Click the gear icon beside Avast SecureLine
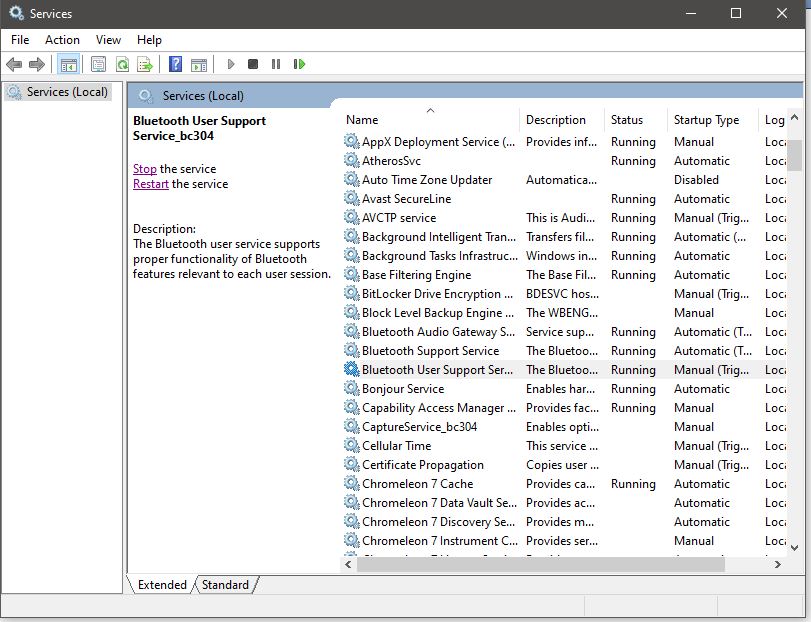Screen dimensions: 811x622 [x=352, y=199]
